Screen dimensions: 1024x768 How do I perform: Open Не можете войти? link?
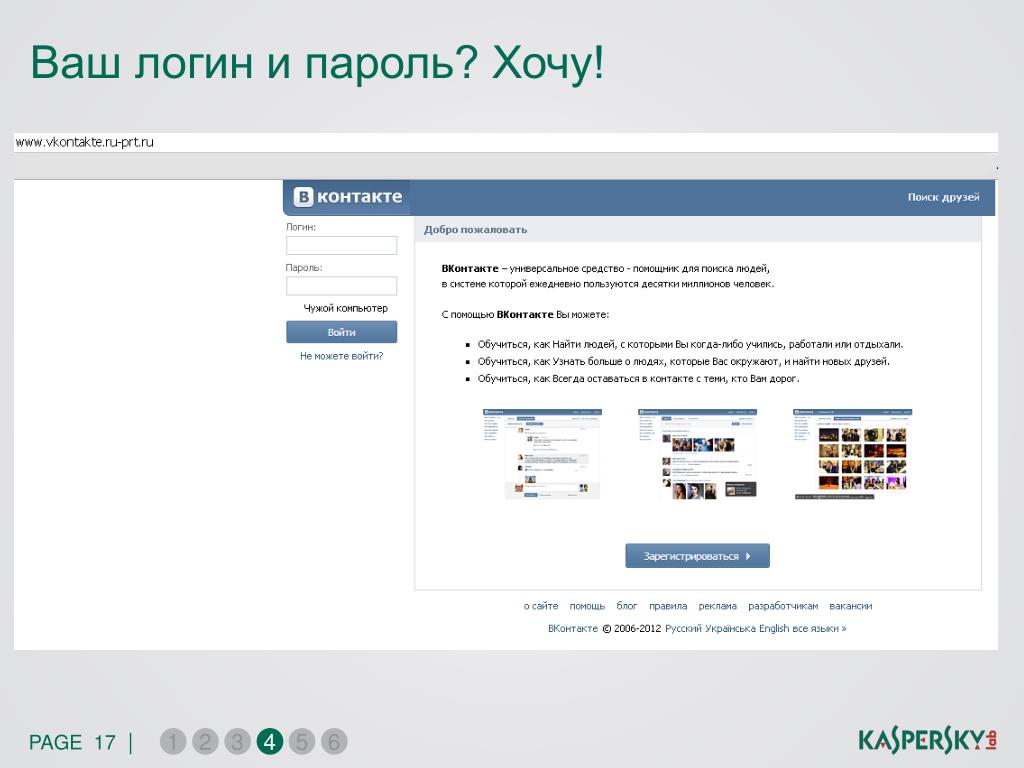[x=342, y=356]
